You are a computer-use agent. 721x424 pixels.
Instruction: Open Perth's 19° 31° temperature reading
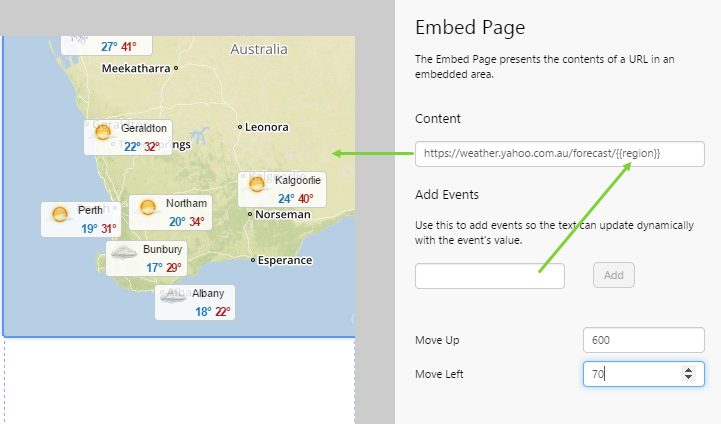98,229
